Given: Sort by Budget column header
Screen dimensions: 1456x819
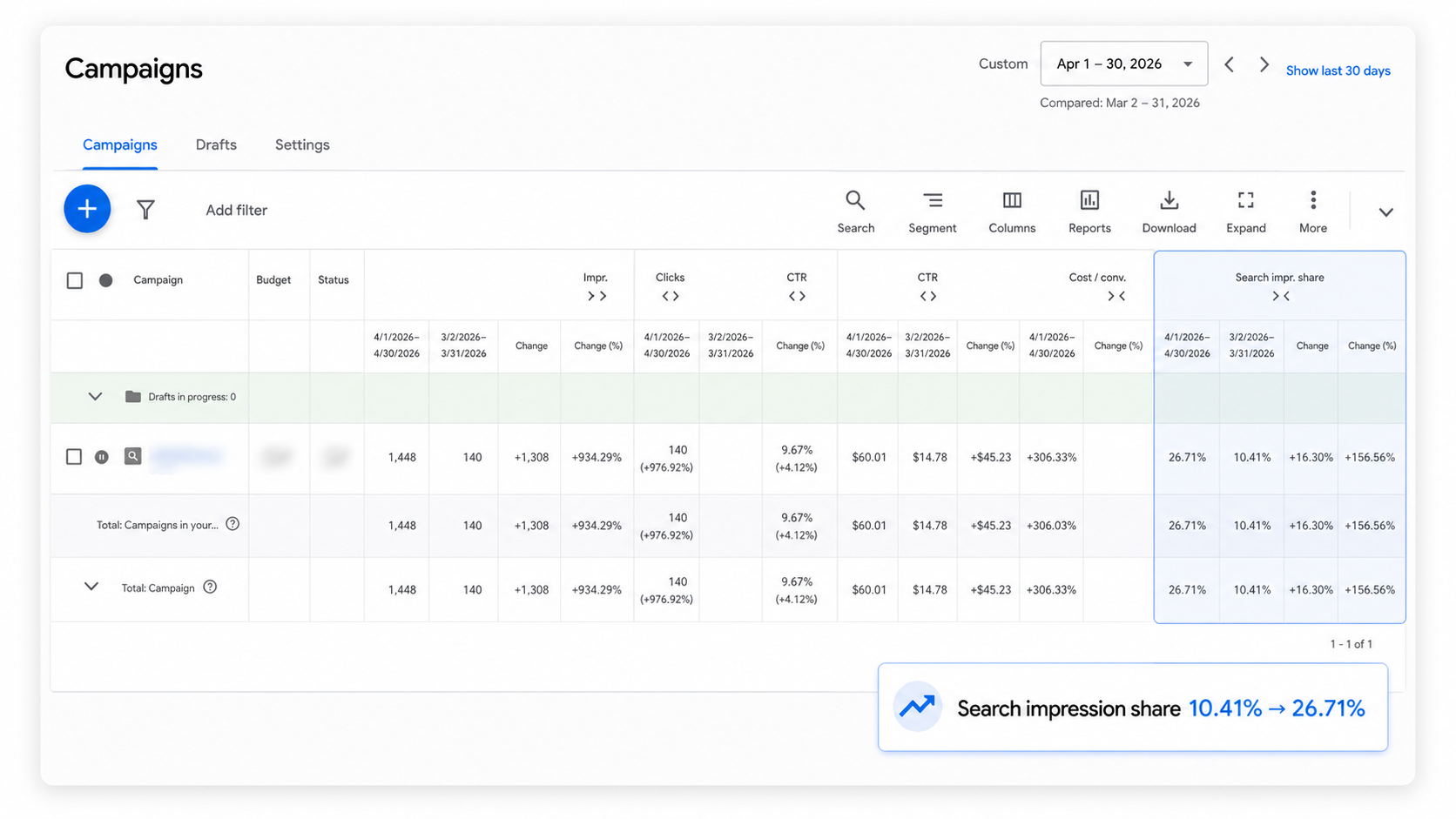Looking at the screenshot, I should pyautogui.click(x=273, y=280).
